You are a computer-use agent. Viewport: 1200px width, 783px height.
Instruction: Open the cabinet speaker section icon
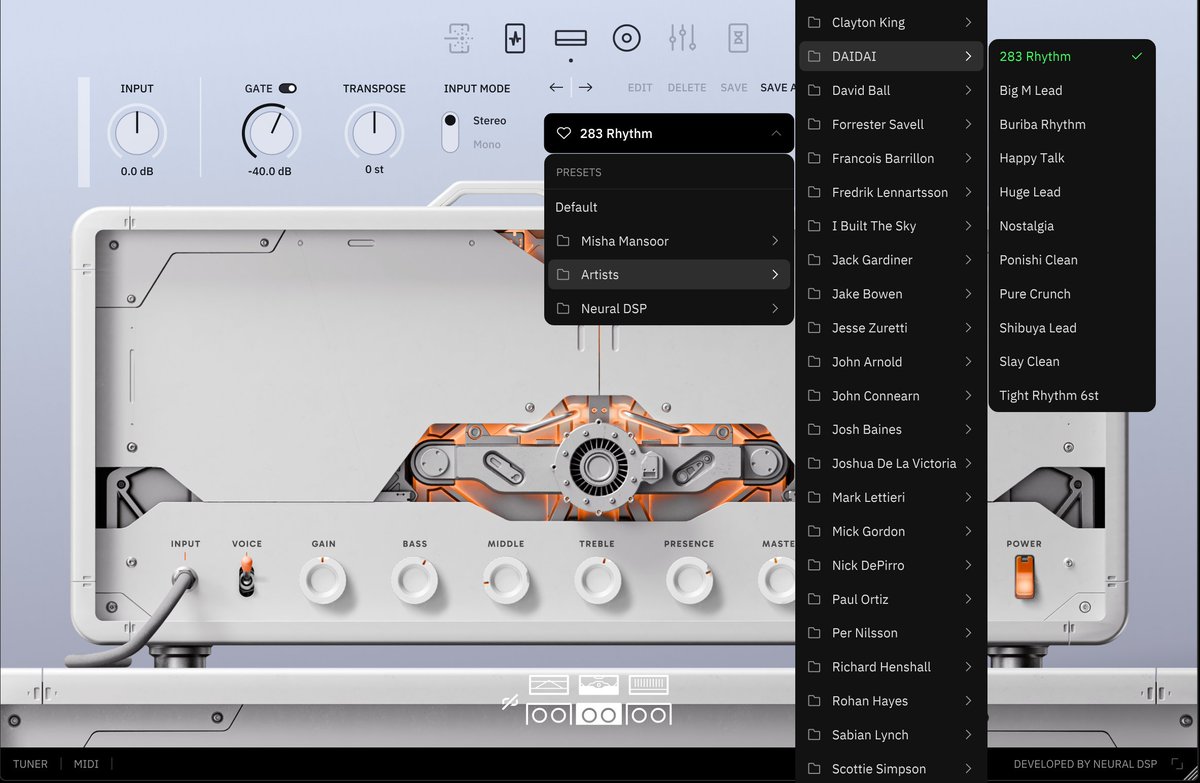pos(626,39)
